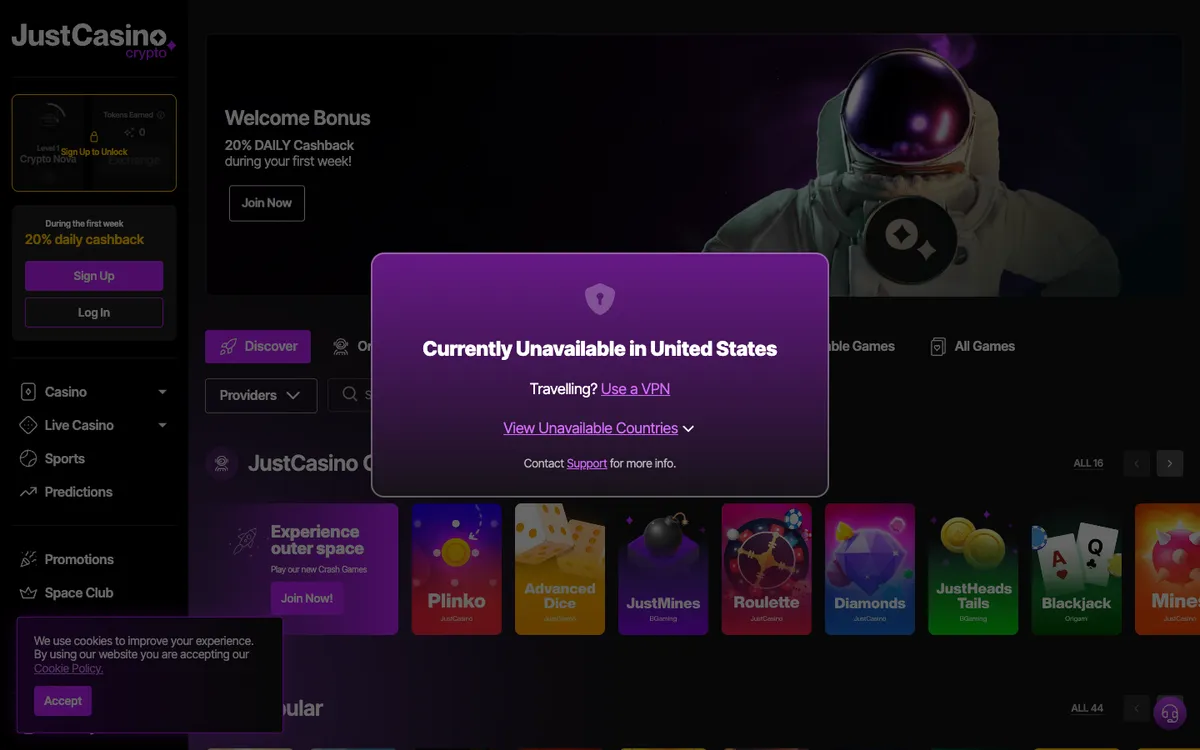Image resolution: width=1200 pixels, height=750 pixels.
Task: Open the Blackjack game thumbnail
Action: point(1077,569)
